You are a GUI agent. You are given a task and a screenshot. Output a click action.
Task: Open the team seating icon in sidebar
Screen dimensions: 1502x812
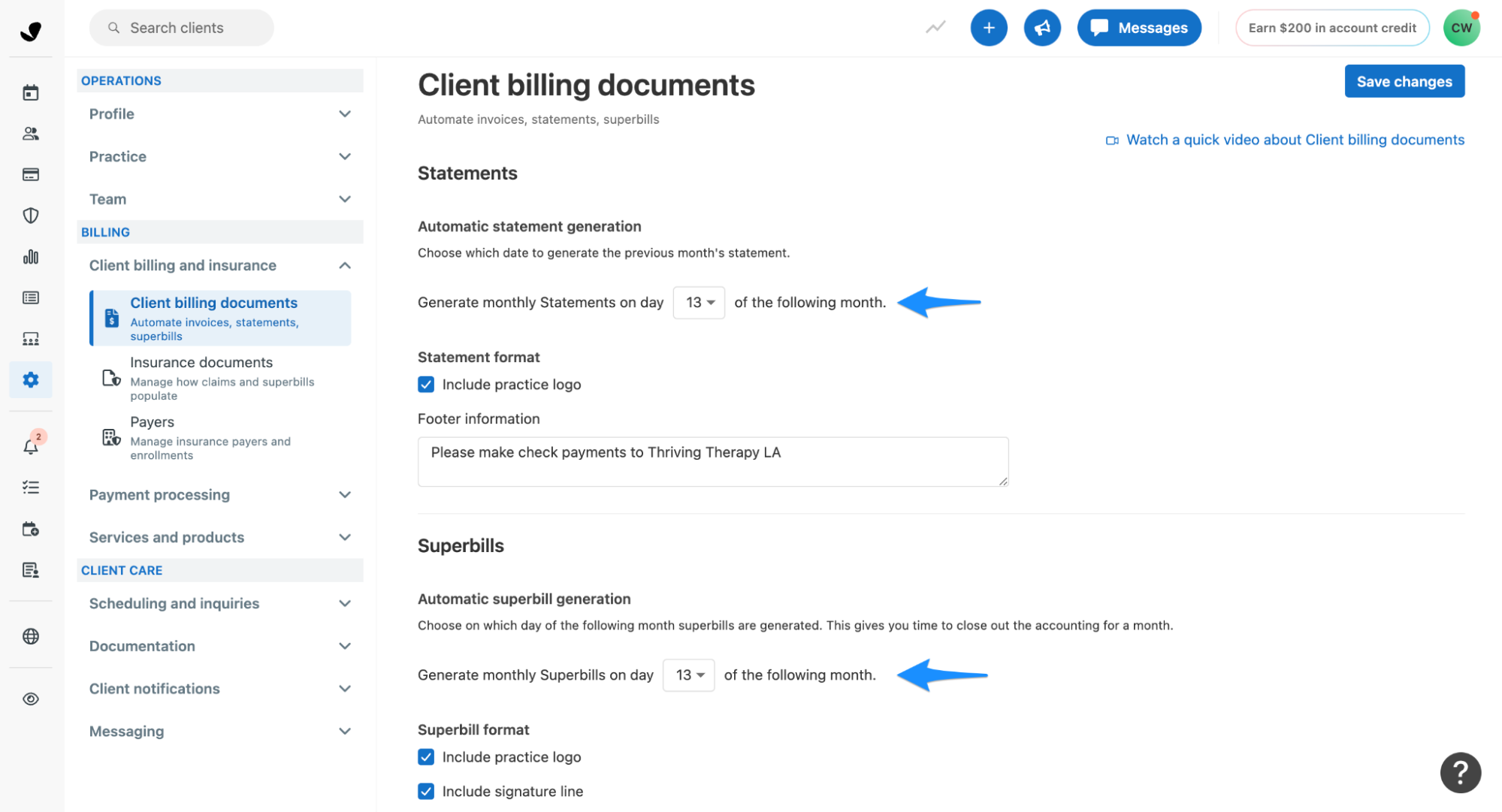pyautogui.click(x=31, y=339)
